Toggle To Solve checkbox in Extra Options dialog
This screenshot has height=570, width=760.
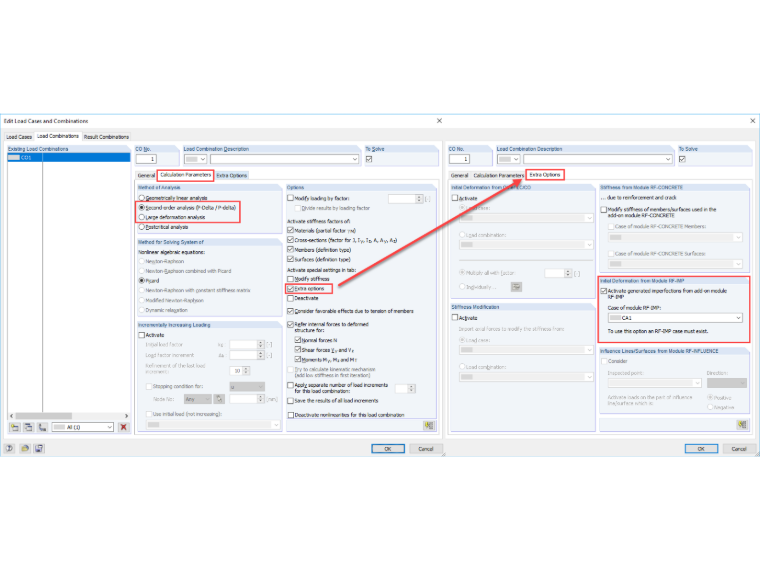pyautogui.click(x=682, y=159)
